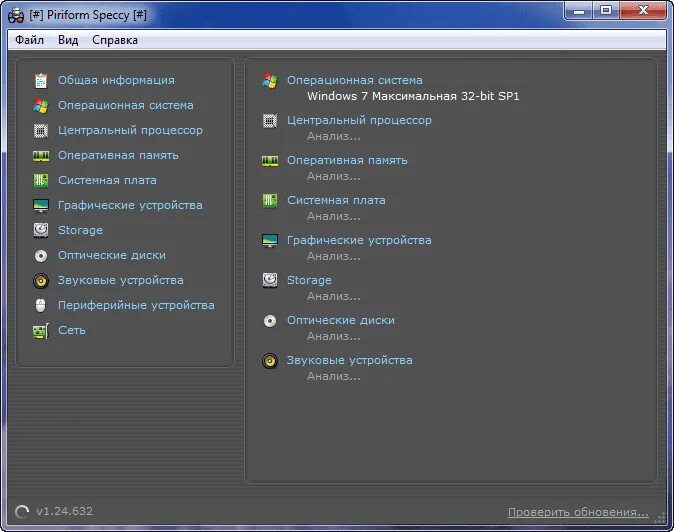Click the RAM stick icon in the sidebar
The width and height of the screenshot is (674, 532).
pos(41,156)
